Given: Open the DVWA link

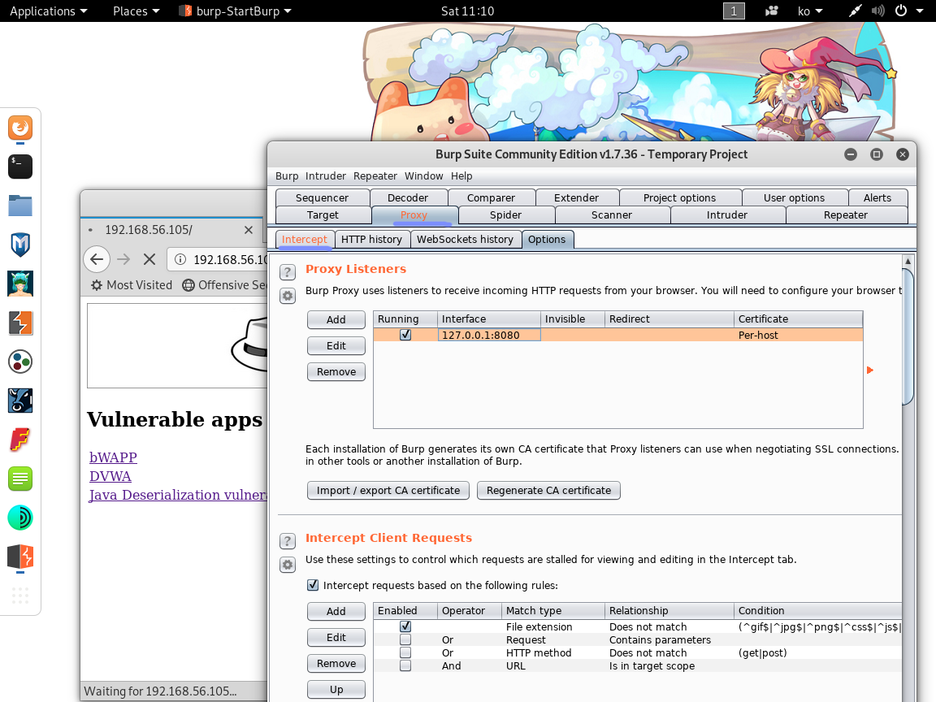Looking at the screenshot, I should [x=110, y=476].
